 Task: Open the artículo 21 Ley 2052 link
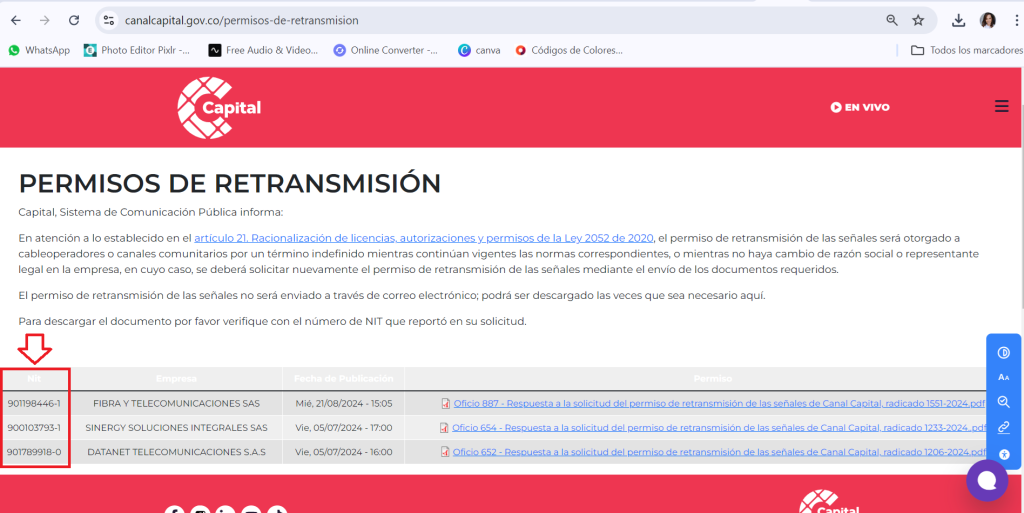coord(423,237)
